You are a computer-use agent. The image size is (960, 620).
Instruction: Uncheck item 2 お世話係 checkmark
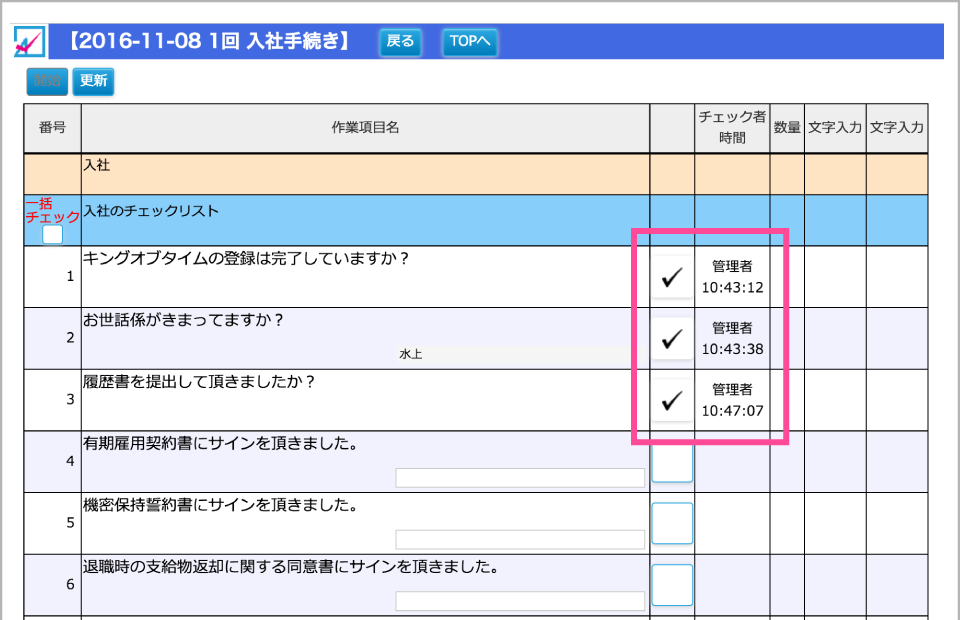point(671,337)
